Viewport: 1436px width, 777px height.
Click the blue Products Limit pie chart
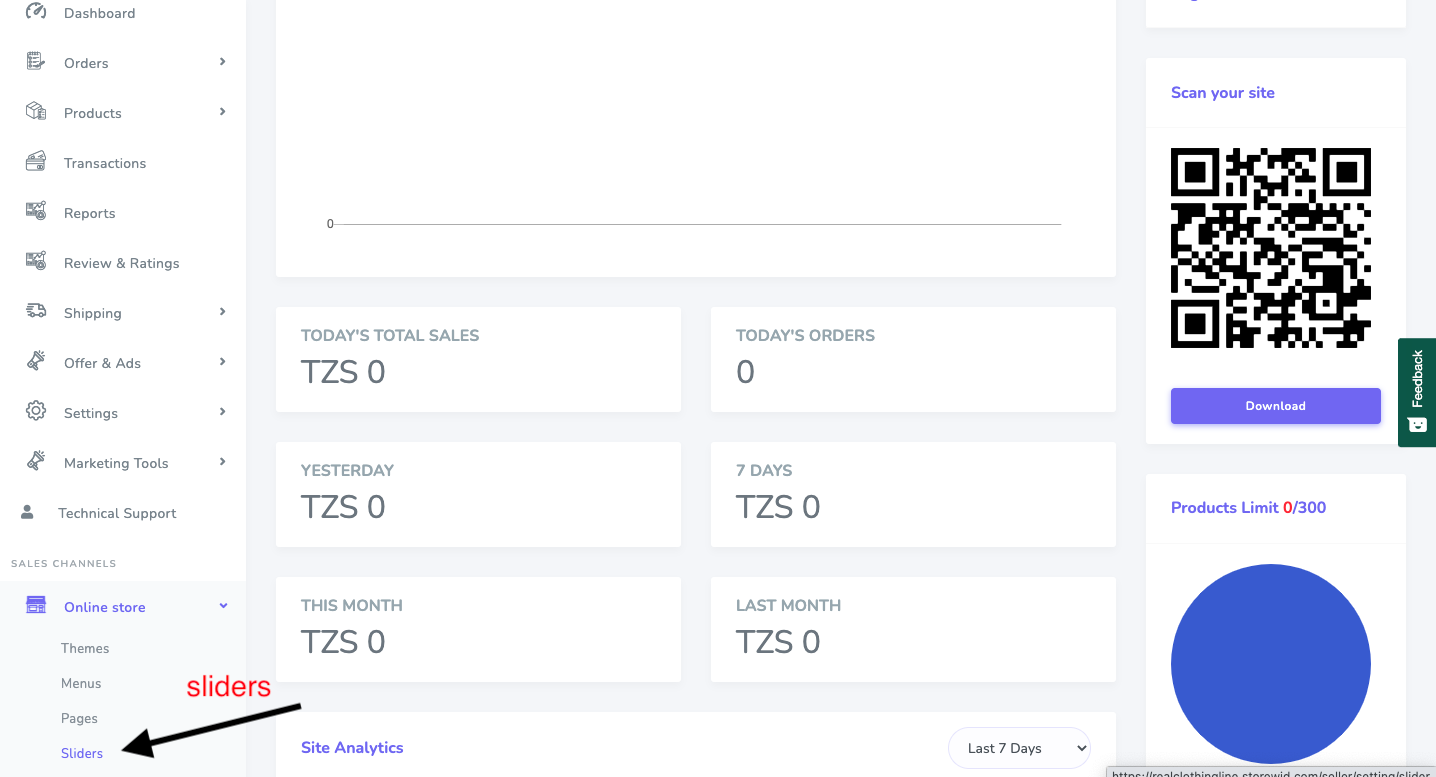click(1270, 664)
